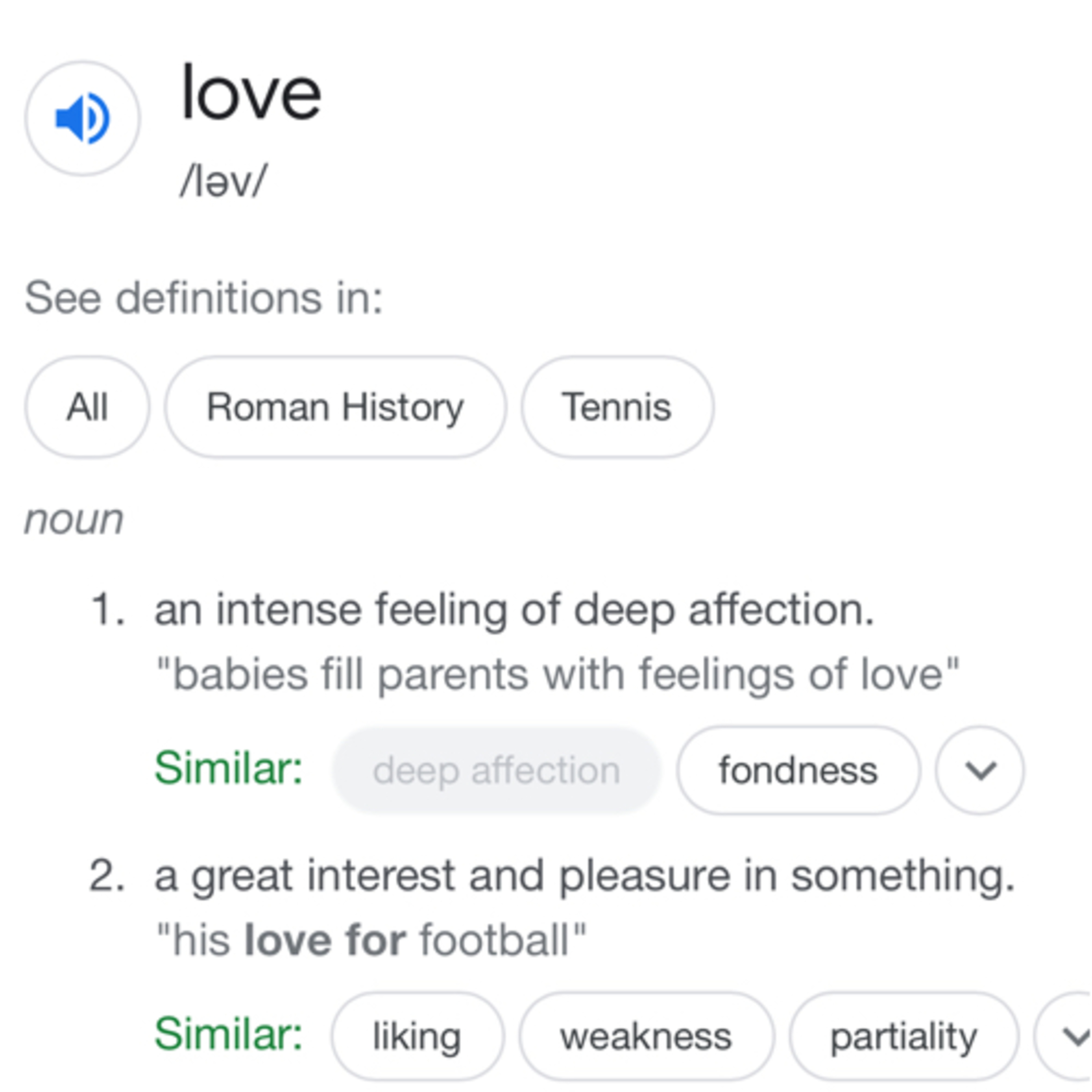
Task: Click the phonetic spelling /ləv/
Action: coord(223,181)
